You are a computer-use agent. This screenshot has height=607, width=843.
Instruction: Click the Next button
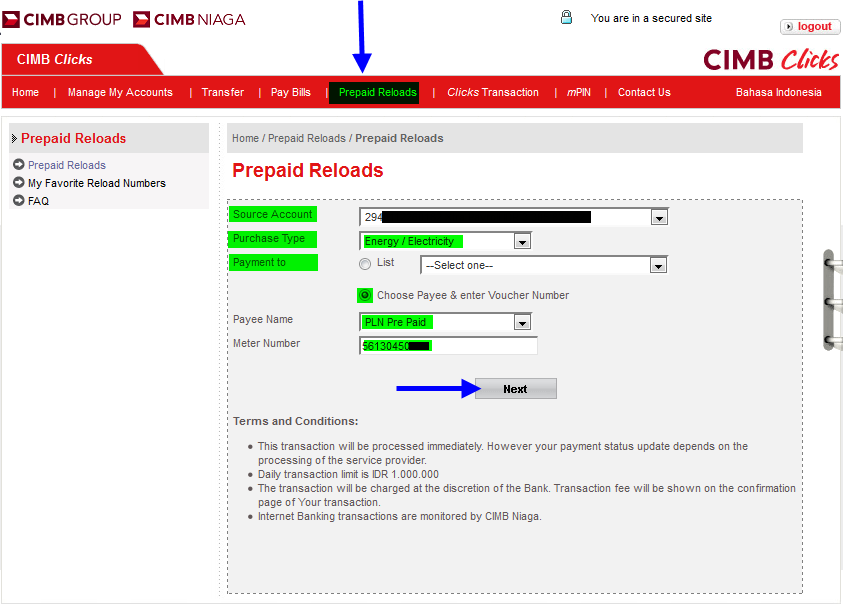516,389
